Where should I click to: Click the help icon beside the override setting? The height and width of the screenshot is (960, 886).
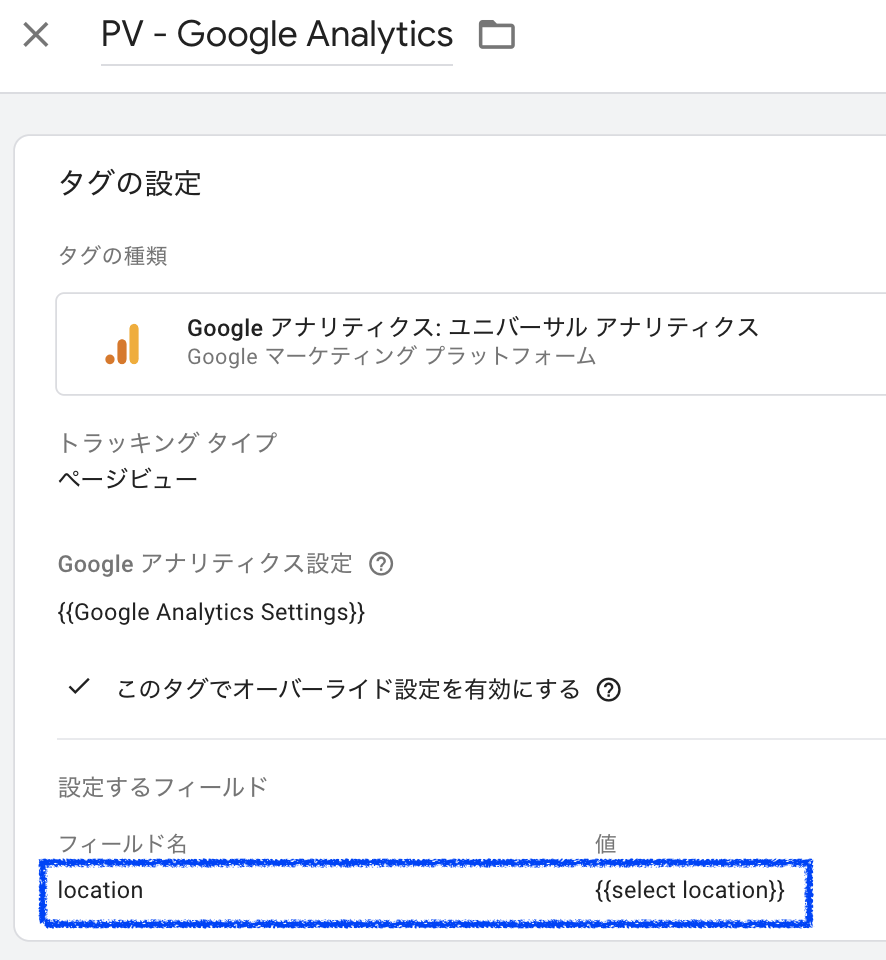click(x=608, y=689)
